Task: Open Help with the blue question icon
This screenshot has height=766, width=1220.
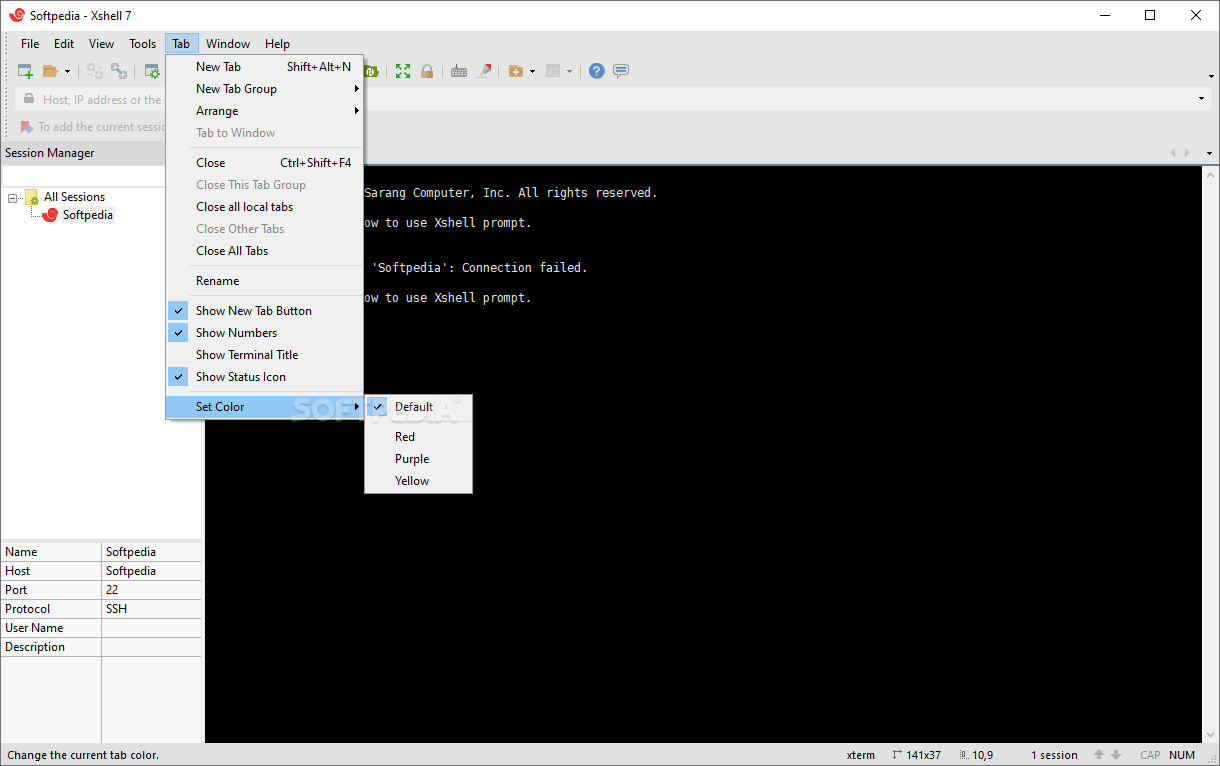Action: tap(597, 71)
